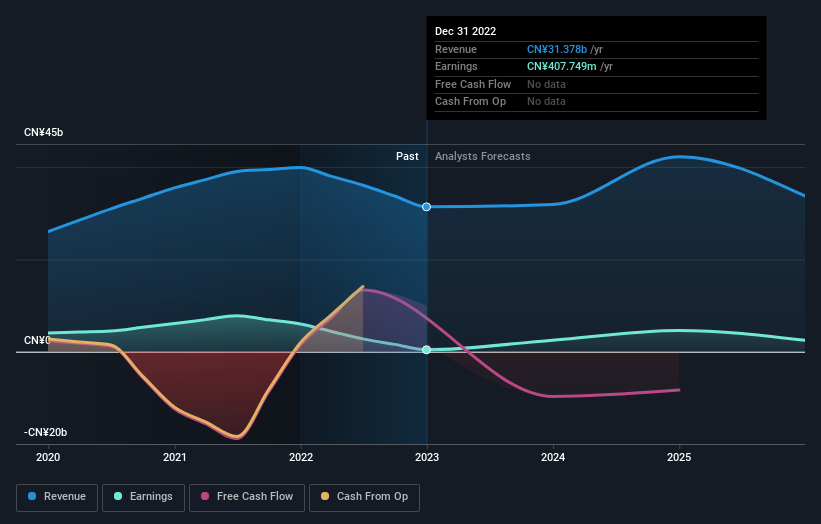Screen dimensions: 821x524
Task: Click the teal Earnings legend dot
Action: click(118, 496)
